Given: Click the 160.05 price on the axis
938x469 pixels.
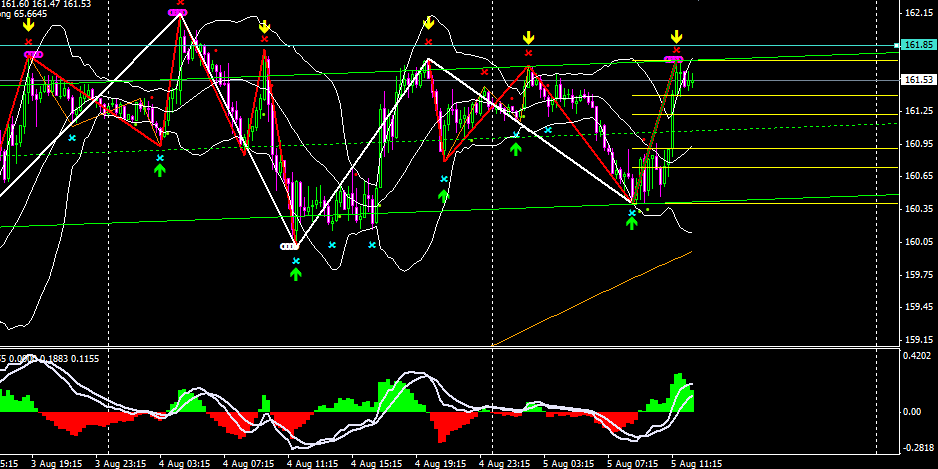Looking at the screenshot, I should point(917,242).
